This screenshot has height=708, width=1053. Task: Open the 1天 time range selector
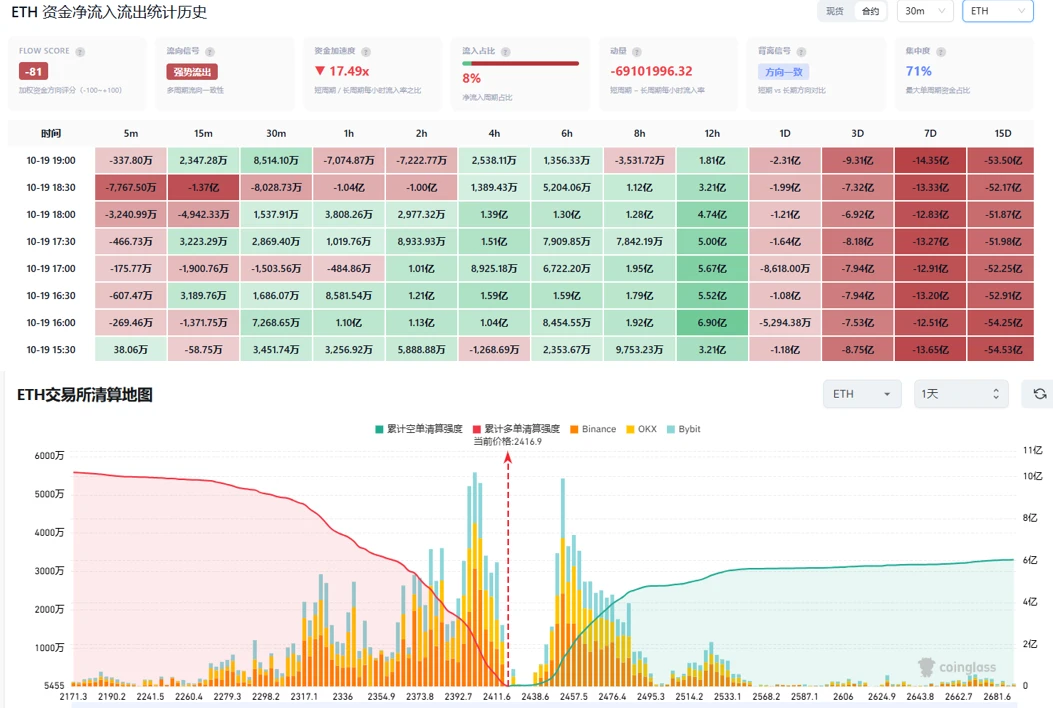tap(960, 394)
